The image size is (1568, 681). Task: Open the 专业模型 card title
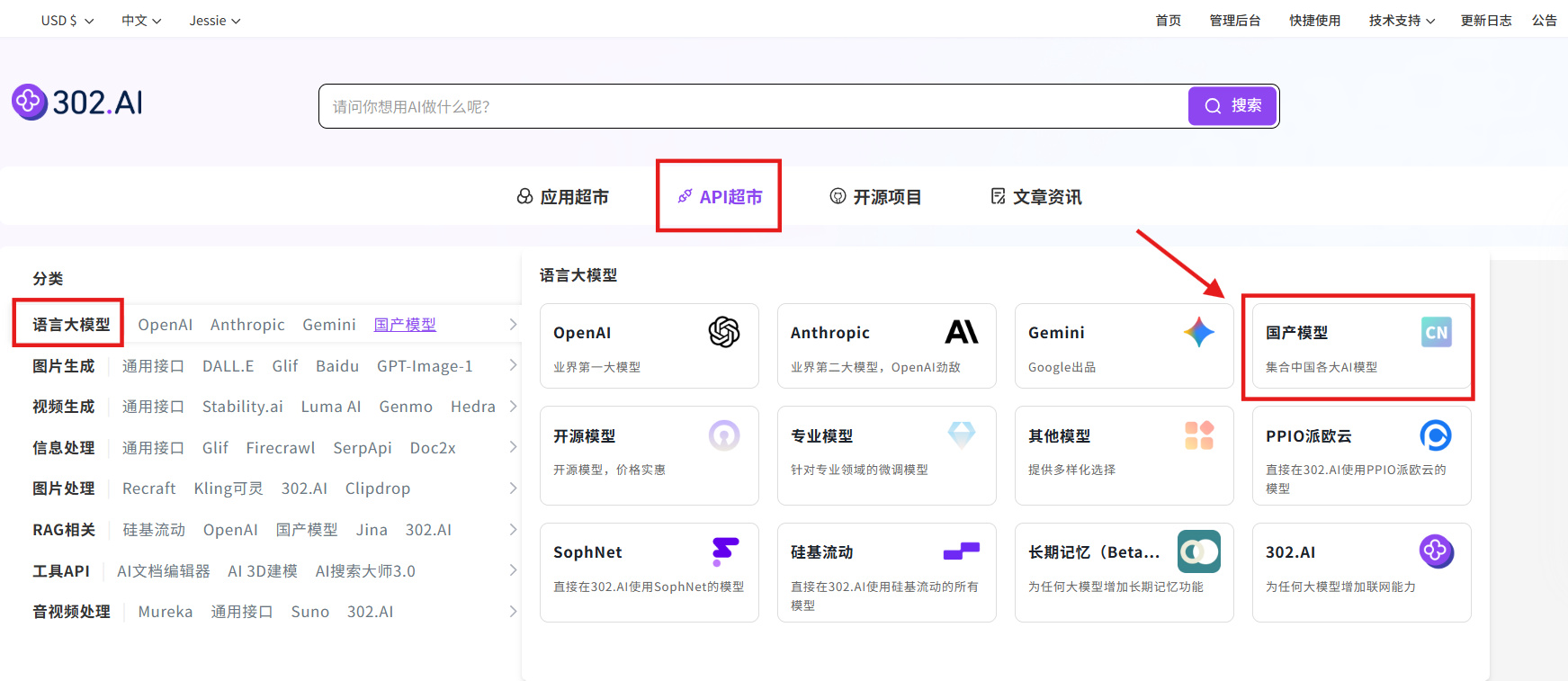tap(822, 436)
